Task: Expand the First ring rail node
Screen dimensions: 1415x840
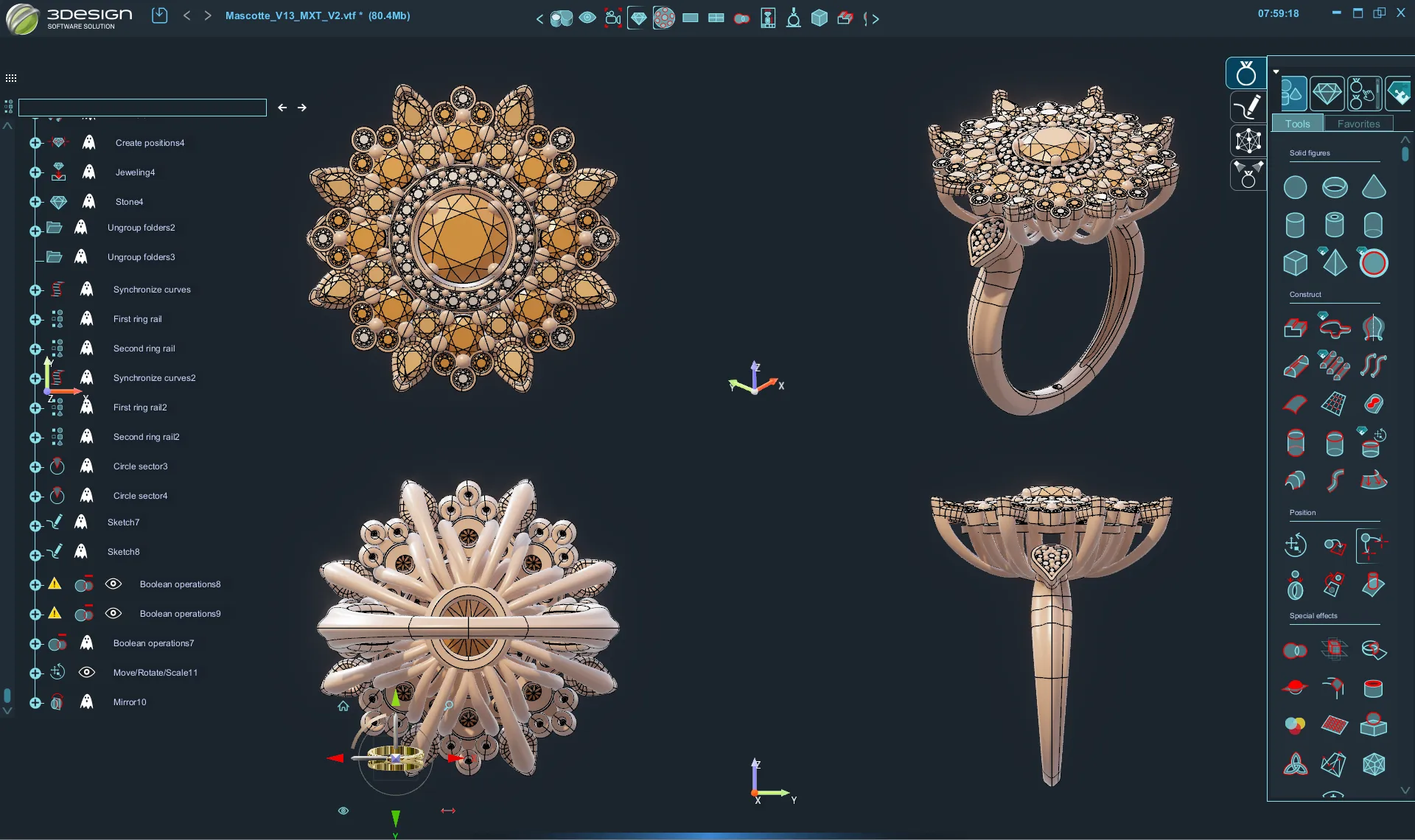Action: click(35, 320)
